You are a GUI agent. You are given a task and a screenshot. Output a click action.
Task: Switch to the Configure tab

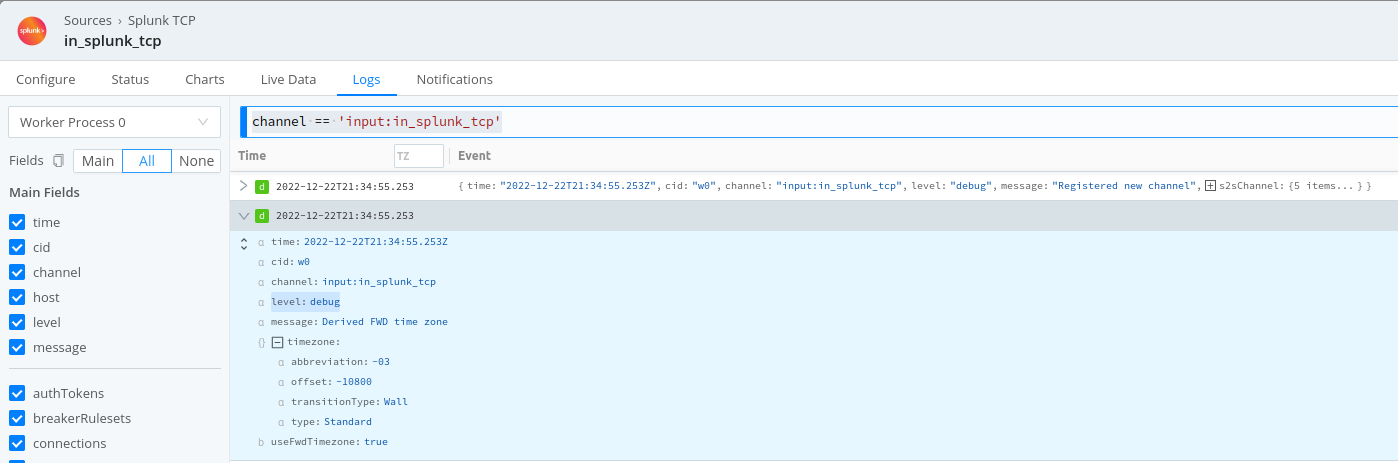(46, 79)
